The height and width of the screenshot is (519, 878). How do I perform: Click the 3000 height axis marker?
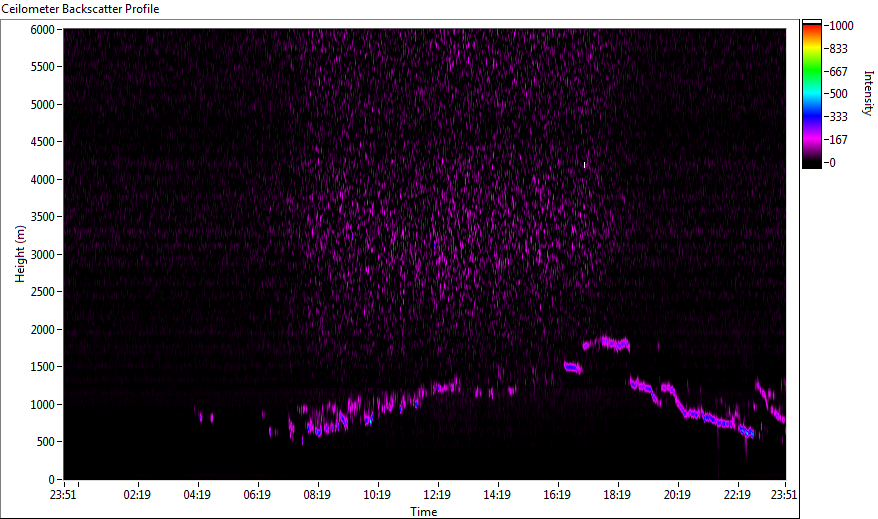coord(43,254)
